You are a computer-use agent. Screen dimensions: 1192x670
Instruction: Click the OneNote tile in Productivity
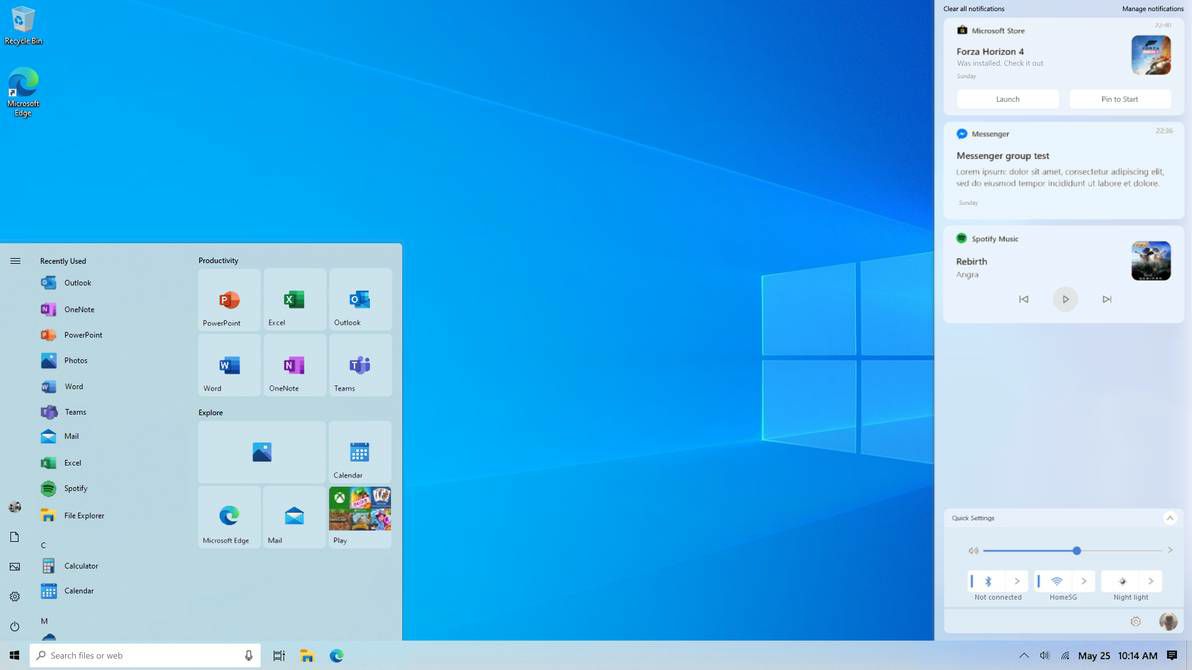[x=294, y=365]
